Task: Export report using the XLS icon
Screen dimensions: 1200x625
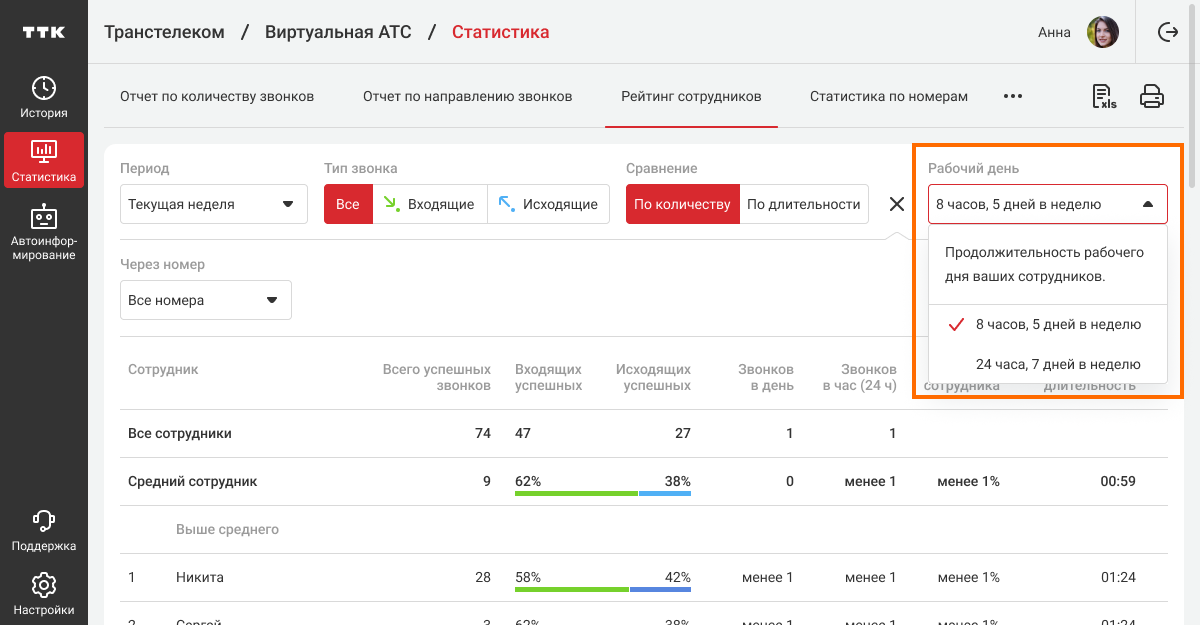Action: coord(1104,97)
